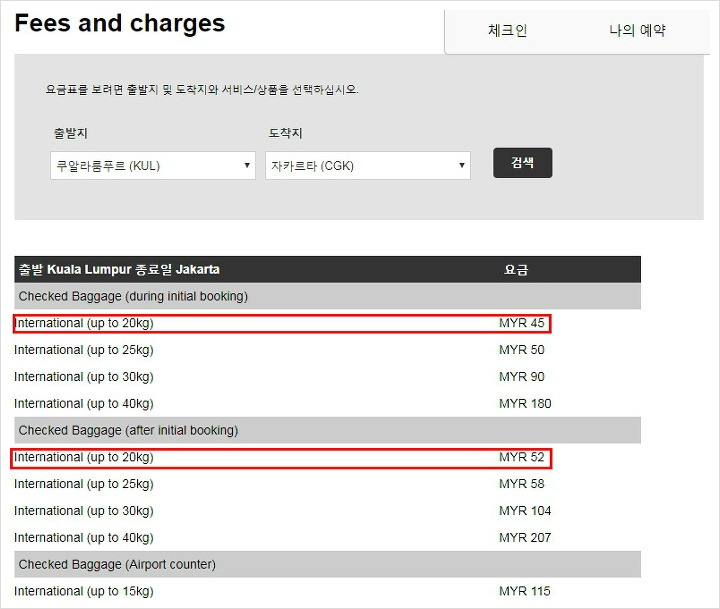The height and width of the screenshot is (609, 720).
Task: Click the MYR 180 price
Action: [x=525, y=404]
